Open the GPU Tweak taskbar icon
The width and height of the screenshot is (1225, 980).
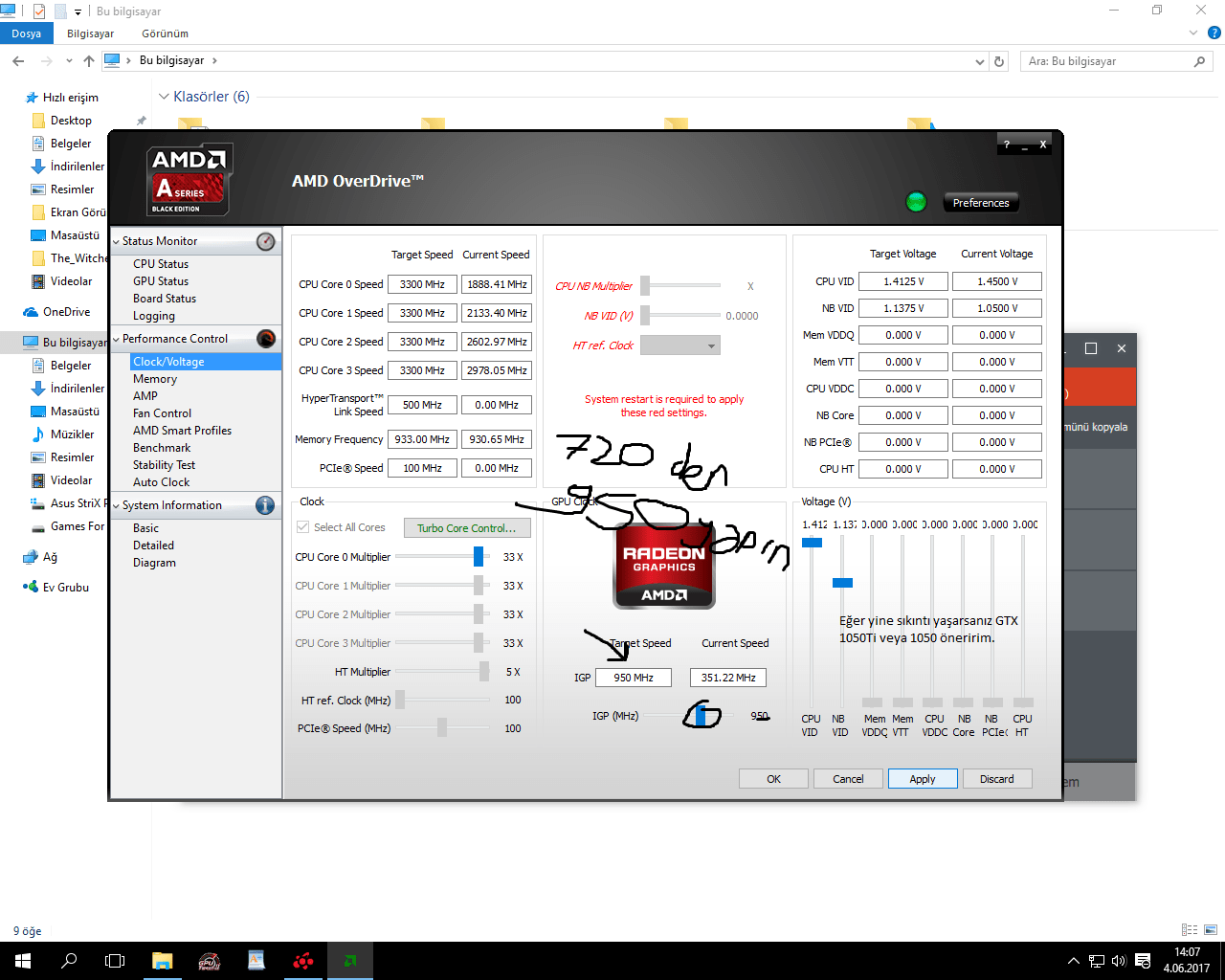(x=209, y=961)
